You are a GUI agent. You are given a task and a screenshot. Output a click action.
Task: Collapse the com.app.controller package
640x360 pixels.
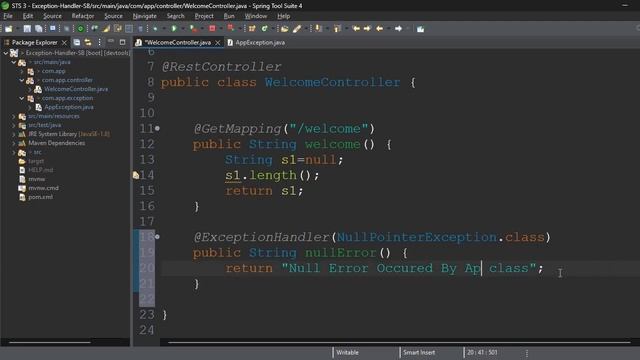[x=22, y=80]
